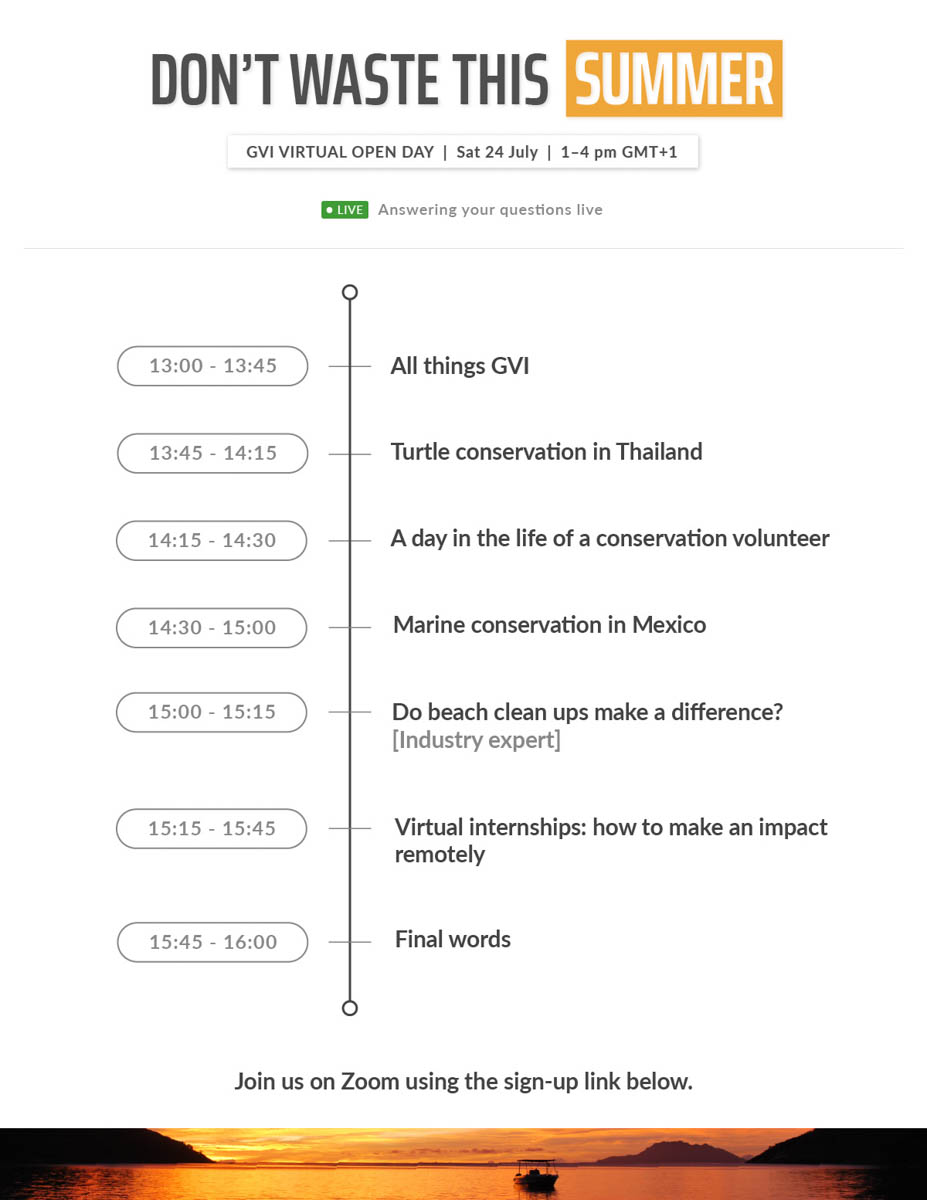Select the 13:00 - 13:45 time slot
This screenshot has height=1200, width=927.
click(213, 366)
